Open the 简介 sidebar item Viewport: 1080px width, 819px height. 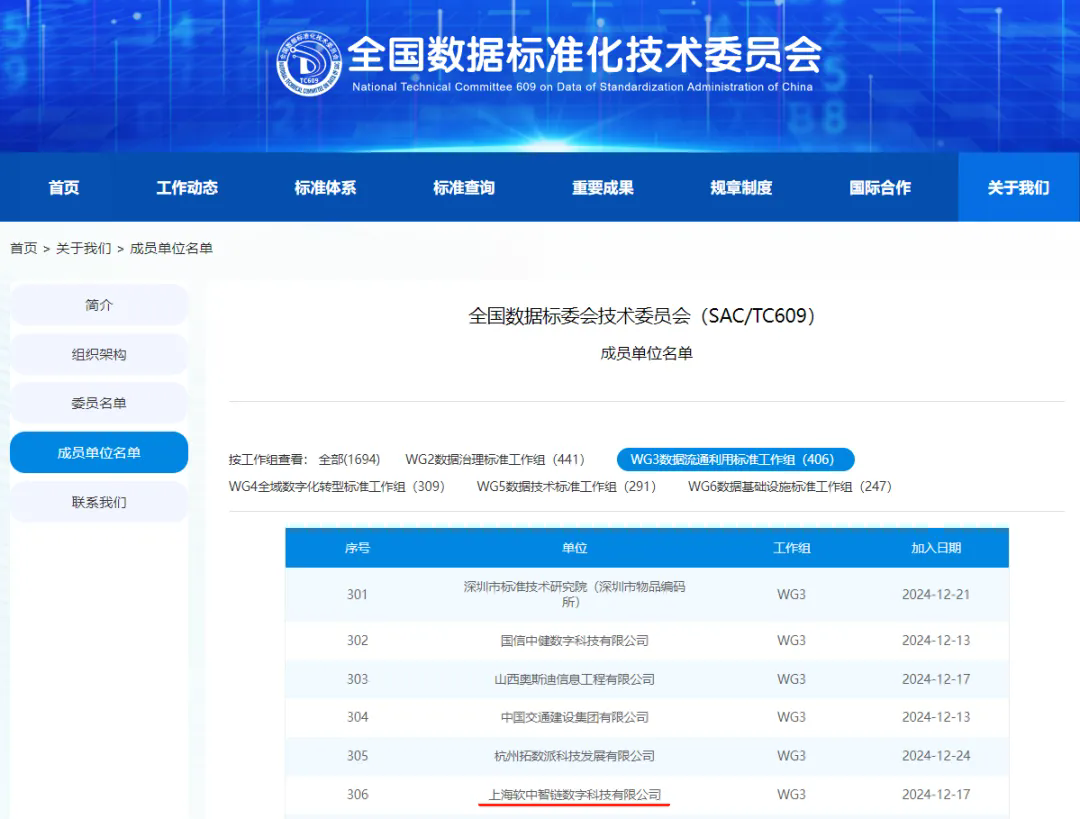(99, 304)
